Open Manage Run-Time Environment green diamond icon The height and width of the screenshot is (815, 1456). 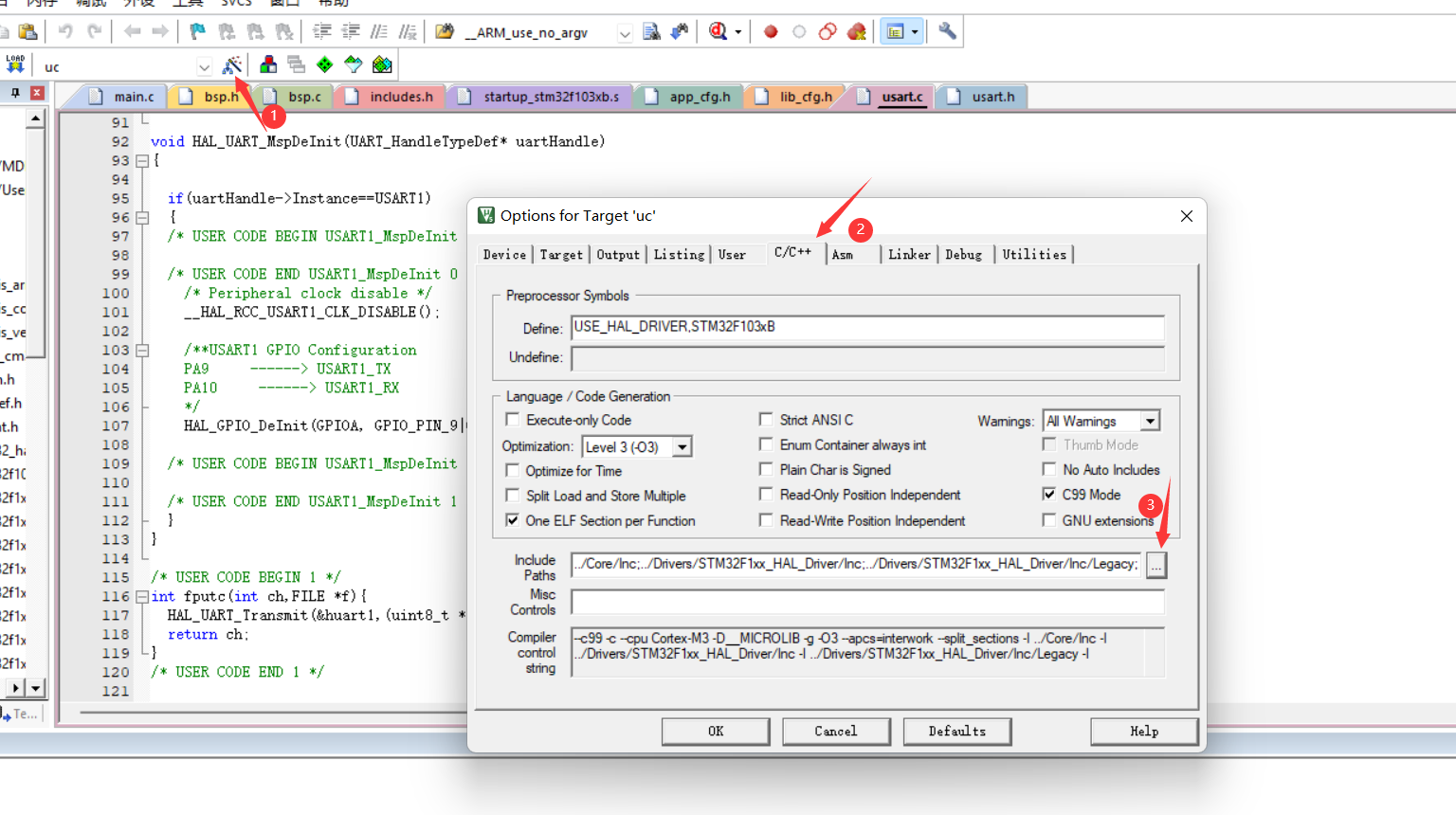[x=325, y=64]
